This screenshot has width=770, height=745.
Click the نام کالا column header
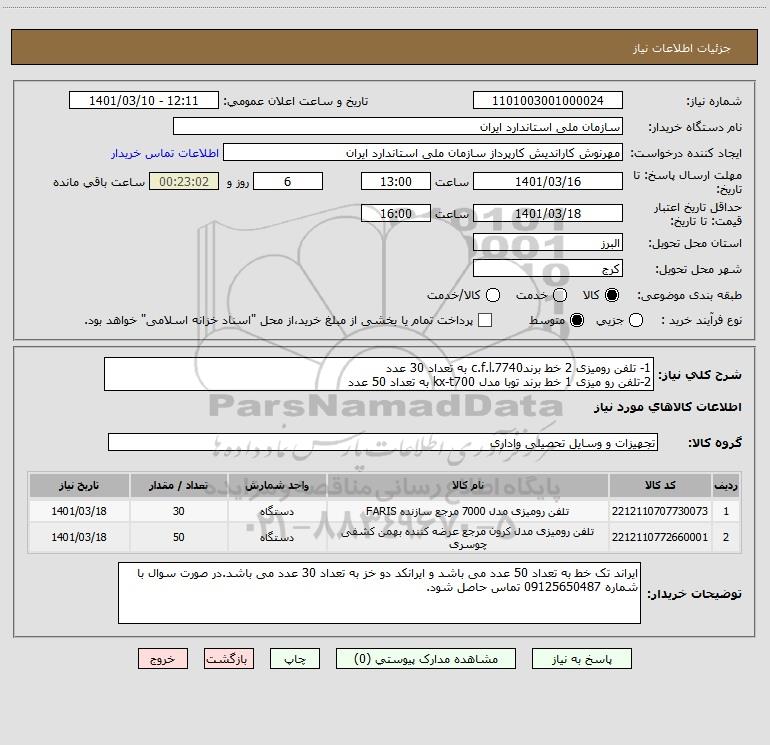(x=468, y=485)
